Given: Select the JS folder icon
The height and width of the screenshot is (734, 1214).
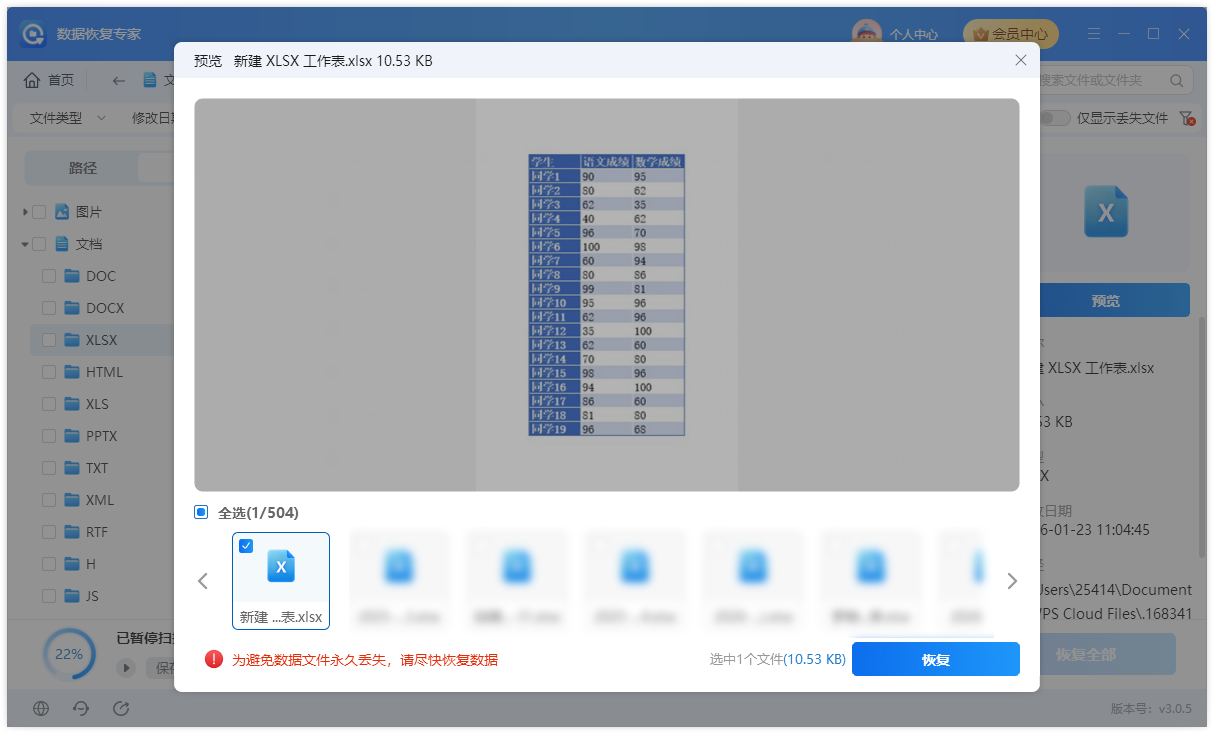Looking at the screenshot, I should [72, 596].
